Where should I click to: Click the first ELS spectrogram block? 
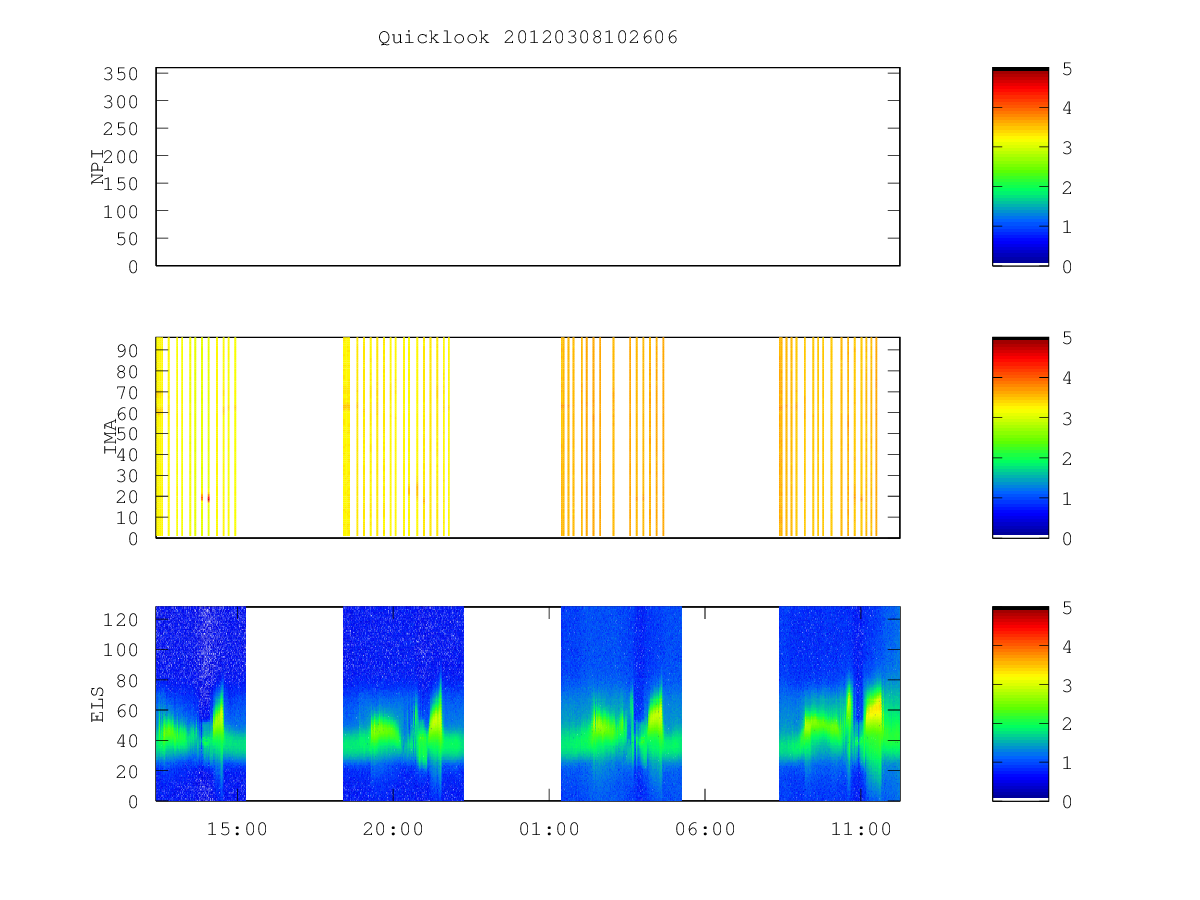[201, 704]
